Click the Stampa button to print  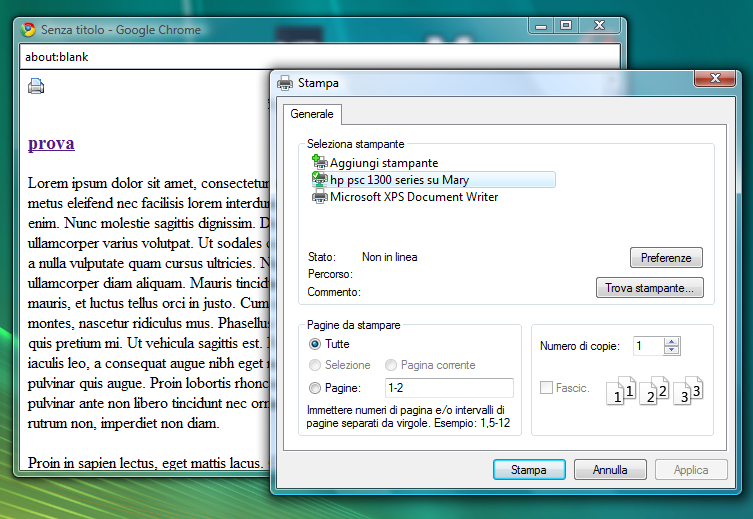pos(529,470)
